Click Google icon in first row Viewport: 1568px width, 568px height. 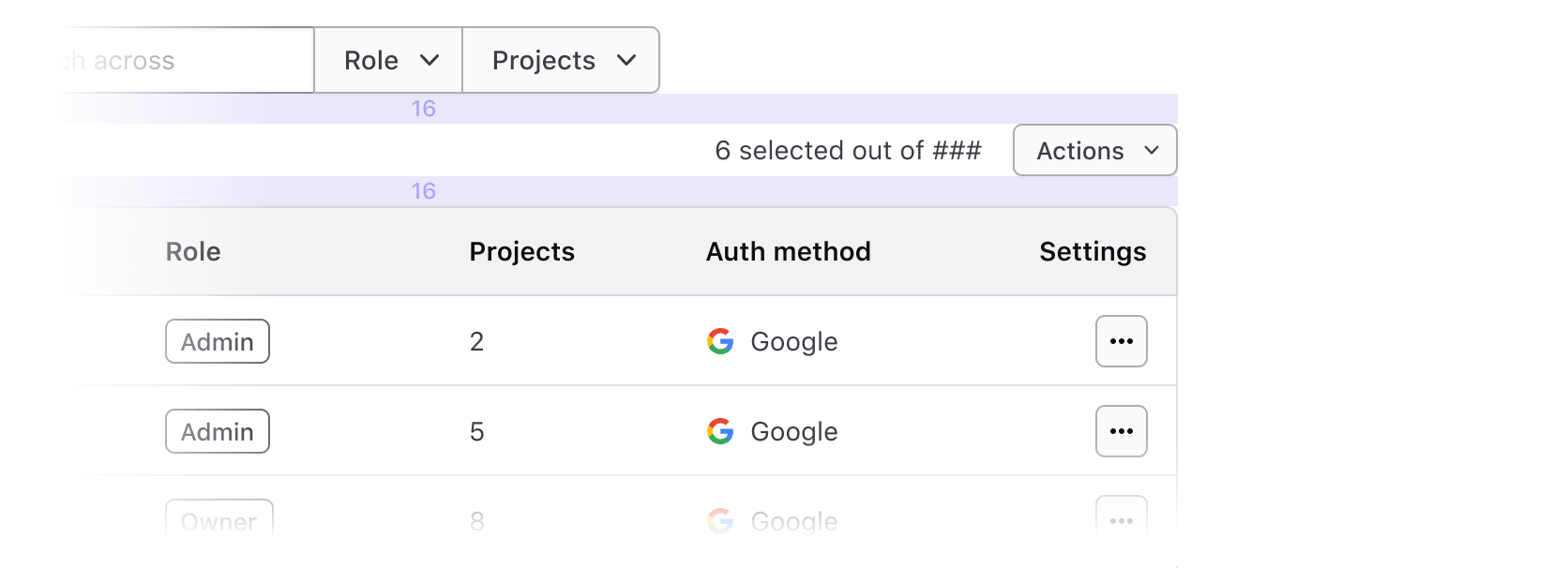pos(720,341)
